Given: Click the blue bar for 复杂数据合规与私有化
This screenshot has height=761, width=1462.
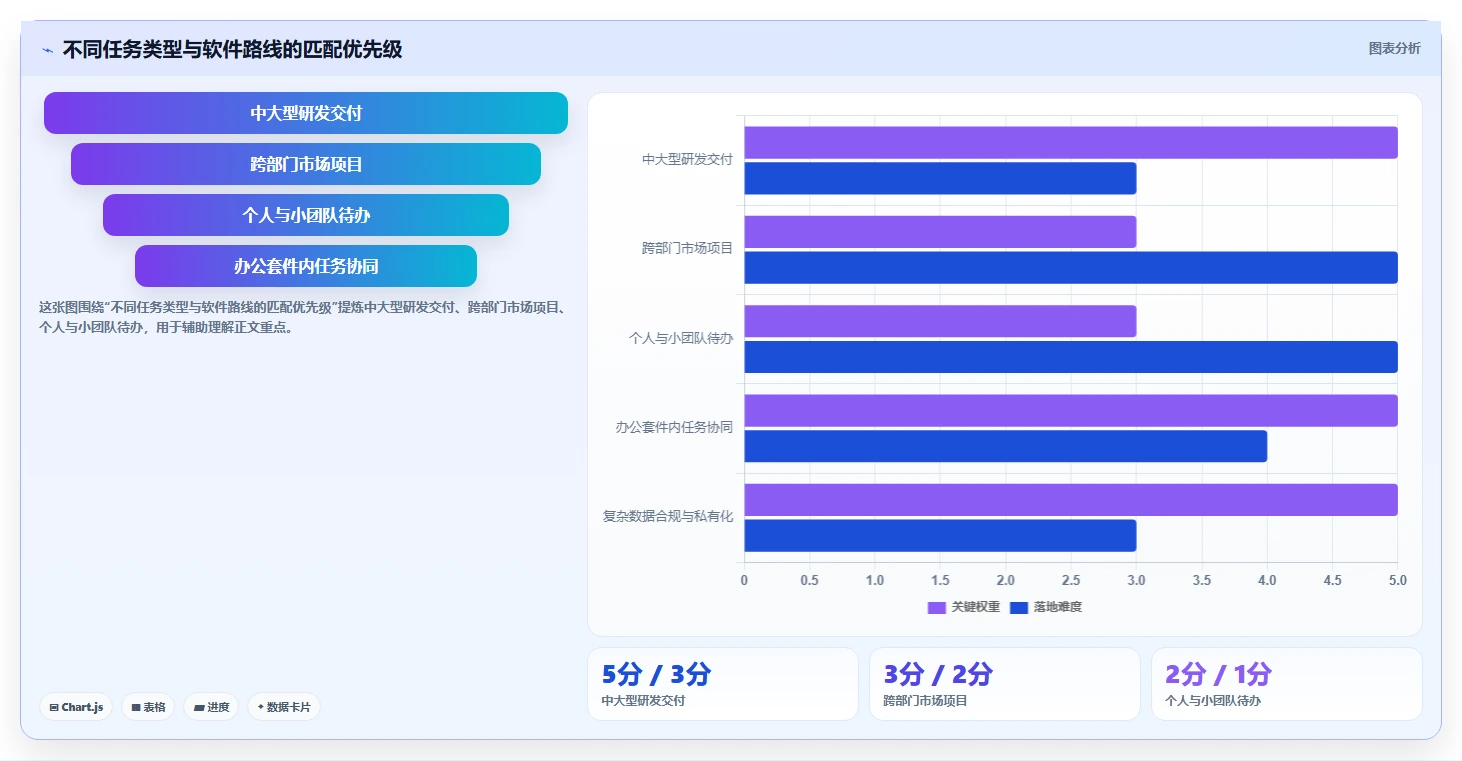Looking at the screenshot, I should point(940,536).
